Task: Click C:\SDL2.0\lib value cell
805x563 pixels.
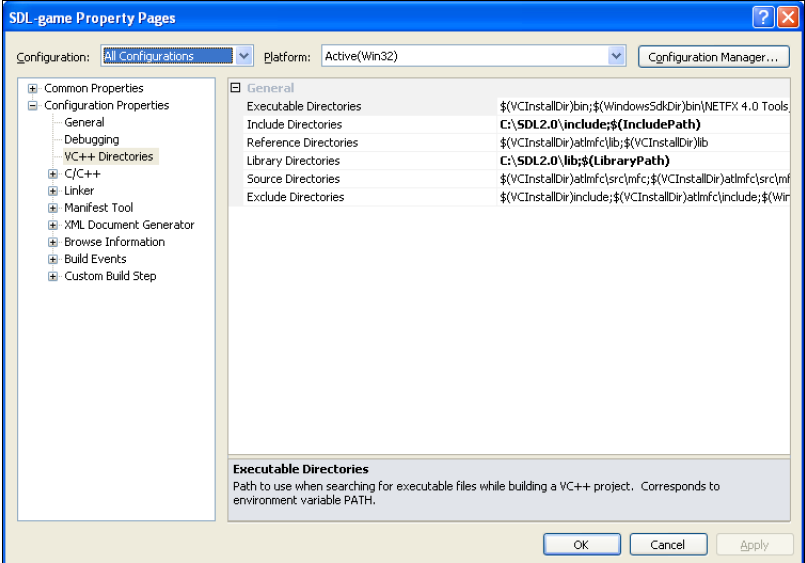Action: [x=644, y=161]
